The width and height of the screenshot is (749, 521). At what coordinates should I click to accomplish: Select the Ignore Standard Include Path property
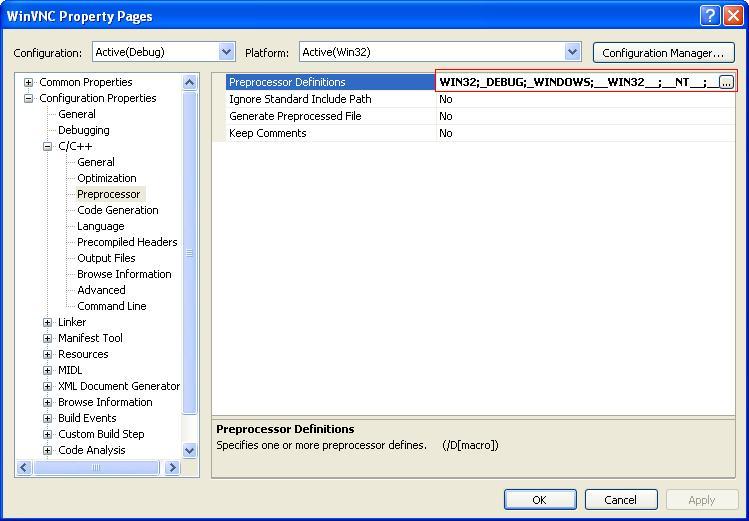point(331,99)
